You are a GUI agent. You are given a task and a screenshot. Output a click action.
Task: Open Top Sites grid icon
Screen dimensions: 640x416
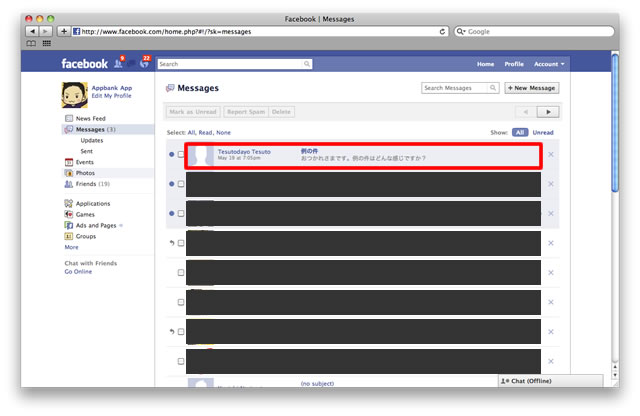pyautogui.click(x=47, y=43)
